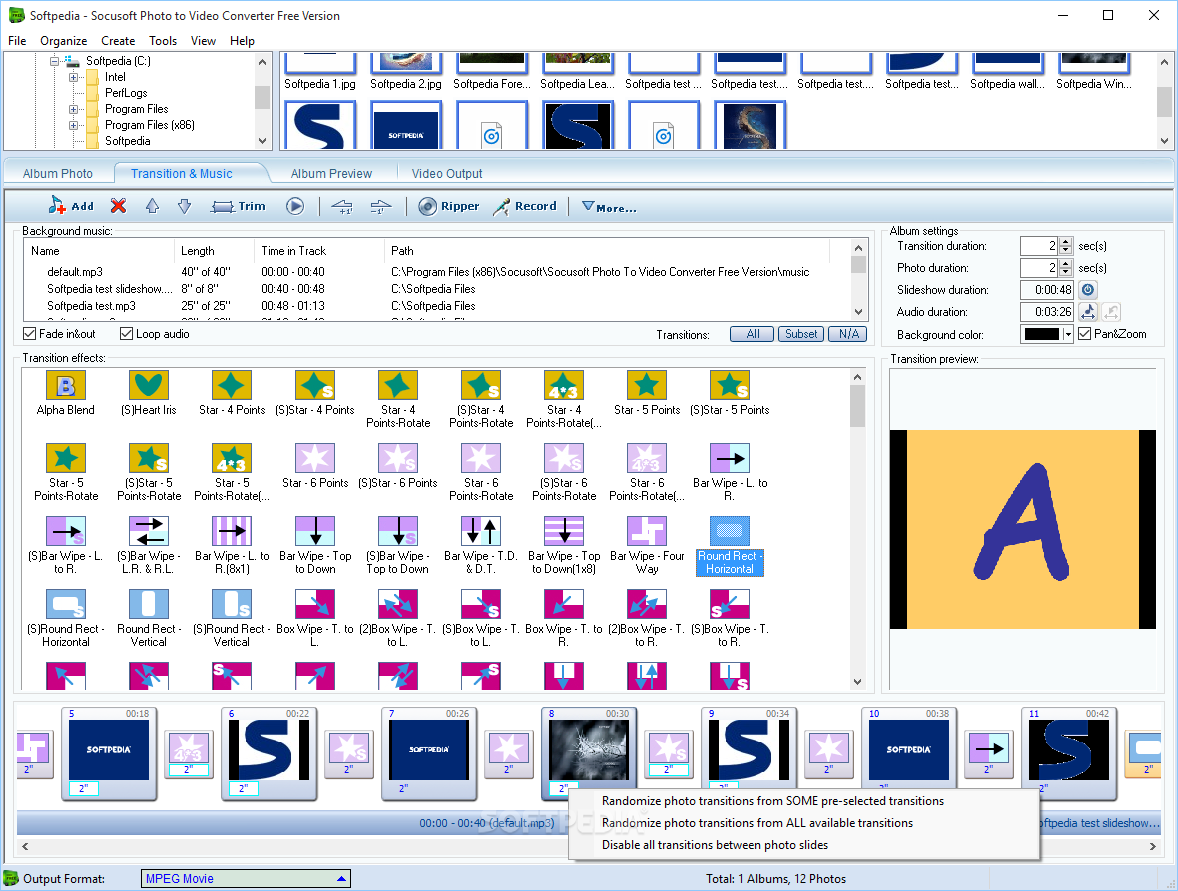Move selected track down with arrow icon
This screenshot has height=891, width=1178.
184,205
